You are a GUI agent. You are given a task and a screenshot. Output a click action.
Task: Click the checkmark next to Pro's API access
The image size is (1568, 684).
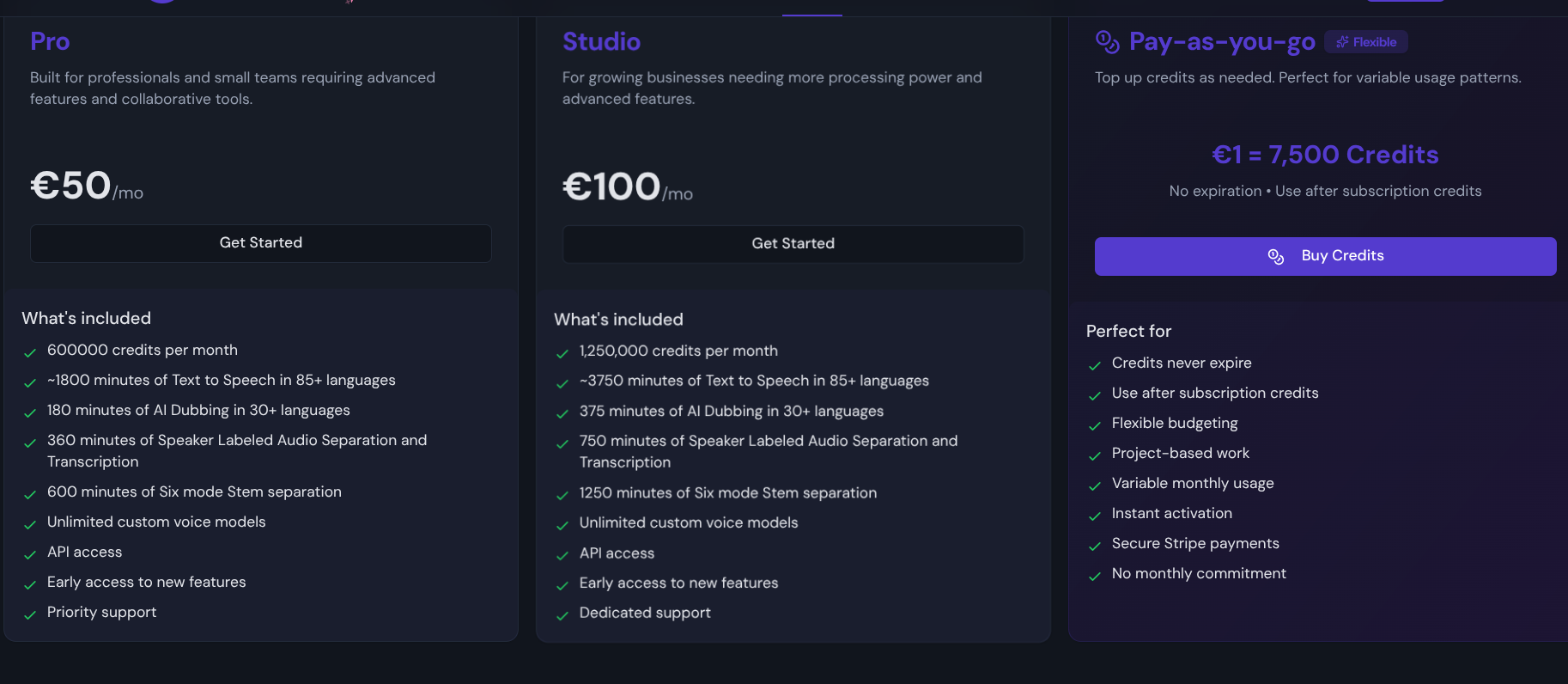30,554
